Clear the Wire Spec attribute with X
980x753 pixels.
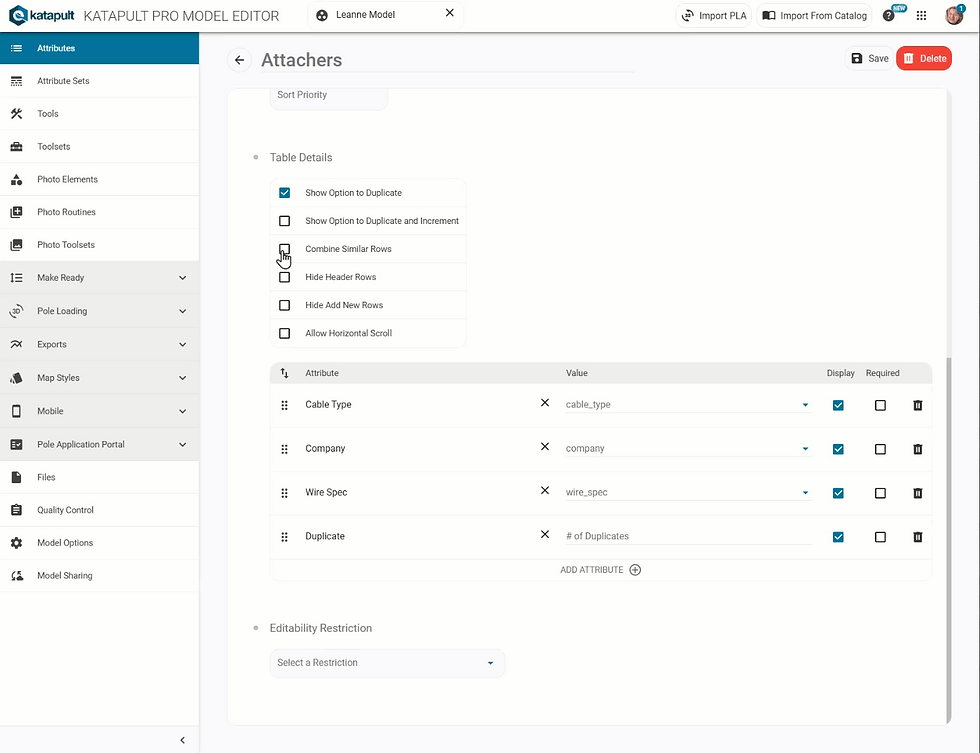coord(545,491)
